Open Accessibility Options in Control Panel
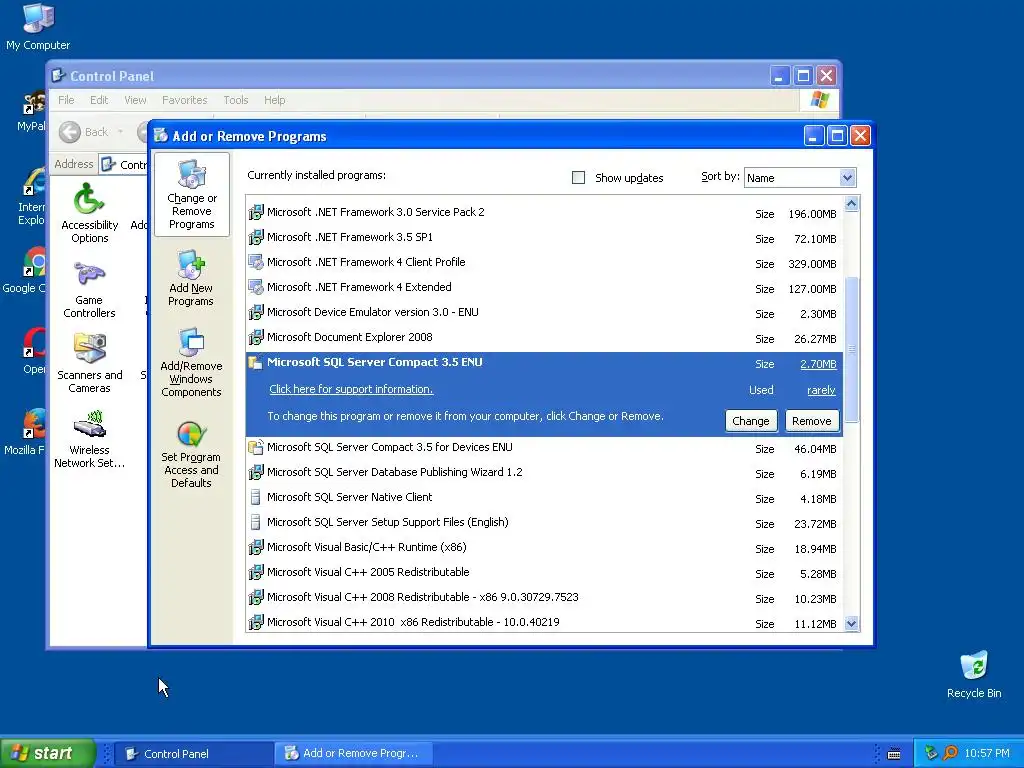 89,213
